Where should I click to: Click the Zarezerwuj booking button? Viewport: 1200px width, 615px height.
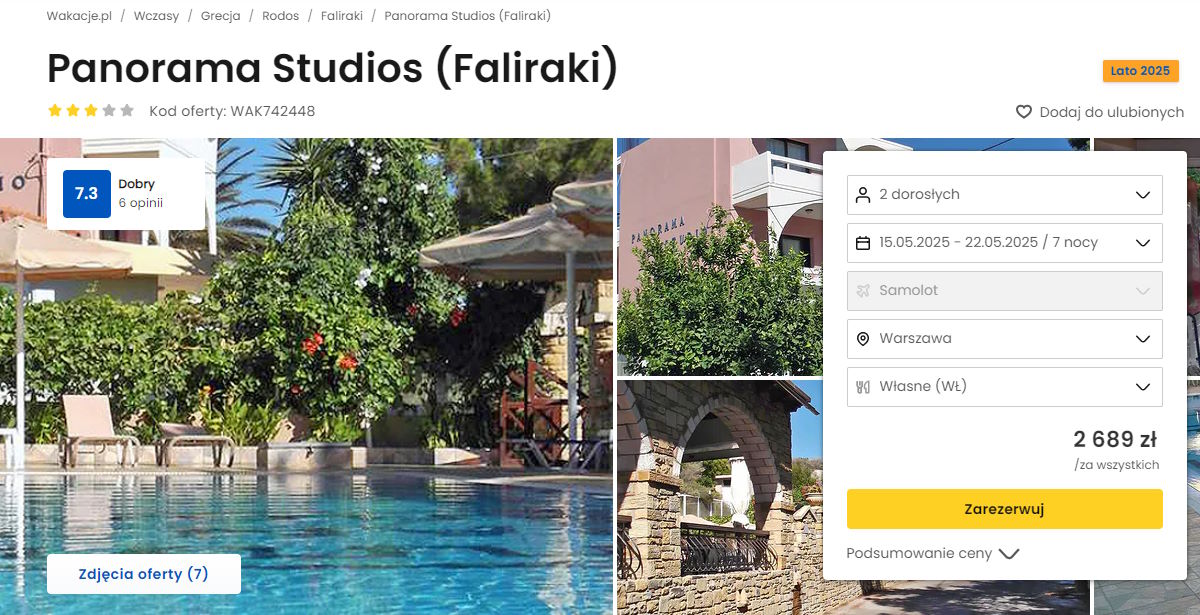pyautogui.click(x=1004, y=509)
